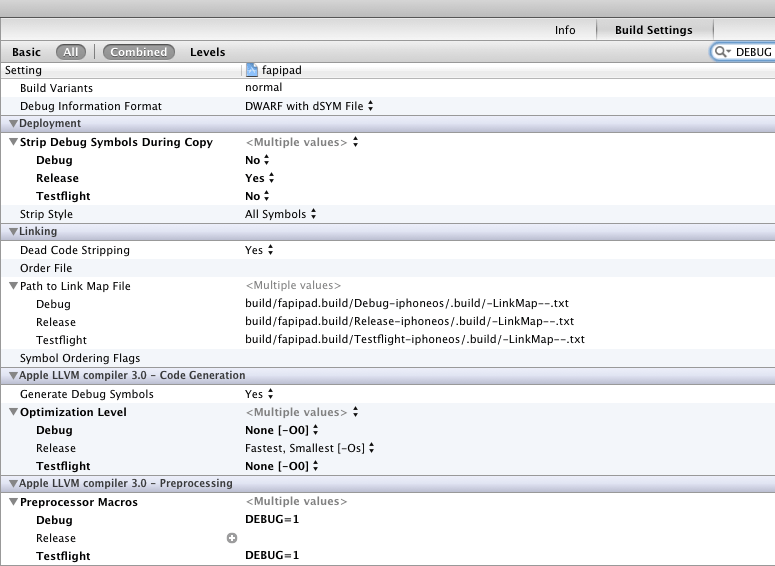Select Debug row under Path to Link Map
Image resolution: width=775 pixels, height=566 pixels.
[388, 304]
